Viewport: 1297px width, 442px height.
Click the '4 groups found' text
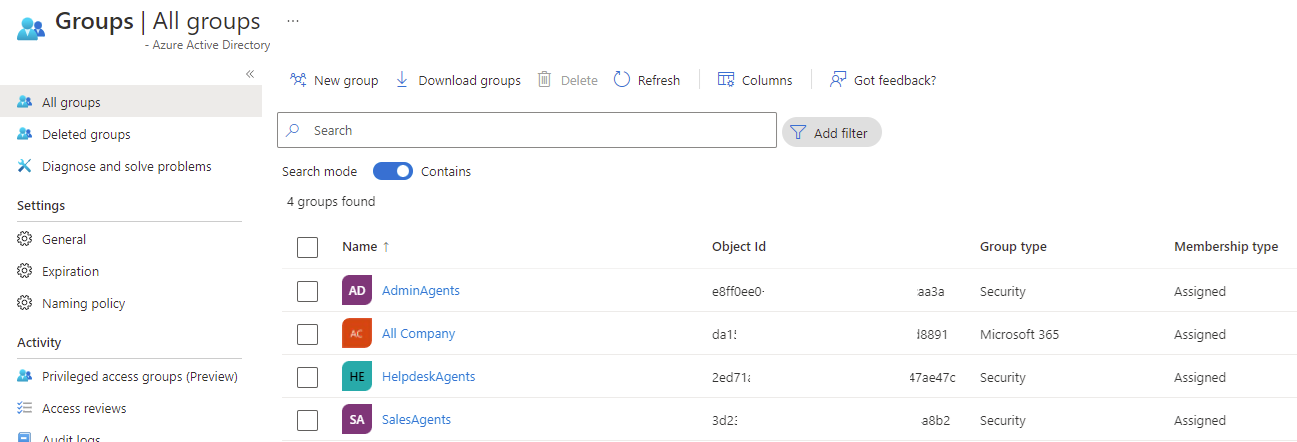[x=331, y=202]
